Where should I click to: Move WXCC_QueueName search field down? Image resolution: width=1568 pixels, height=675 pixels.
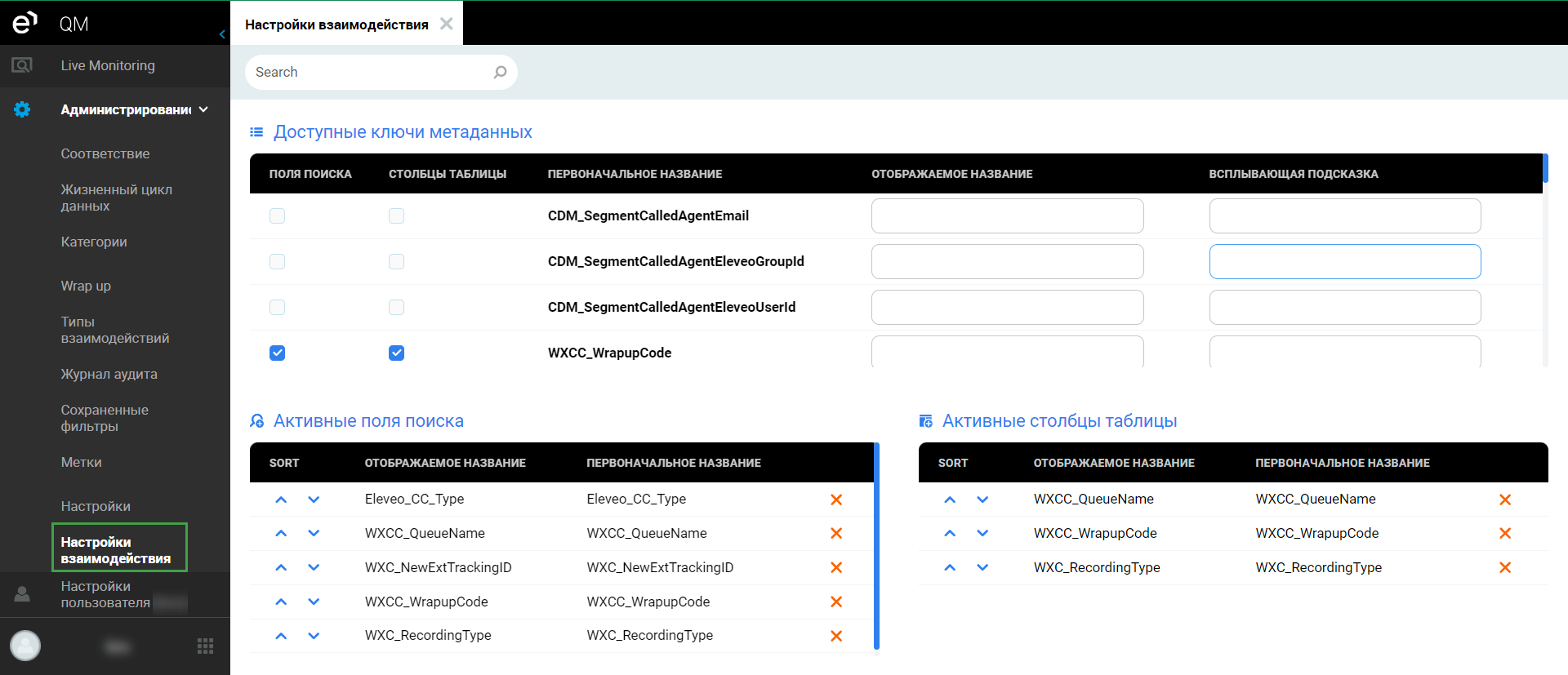click(x=314, y=533)
